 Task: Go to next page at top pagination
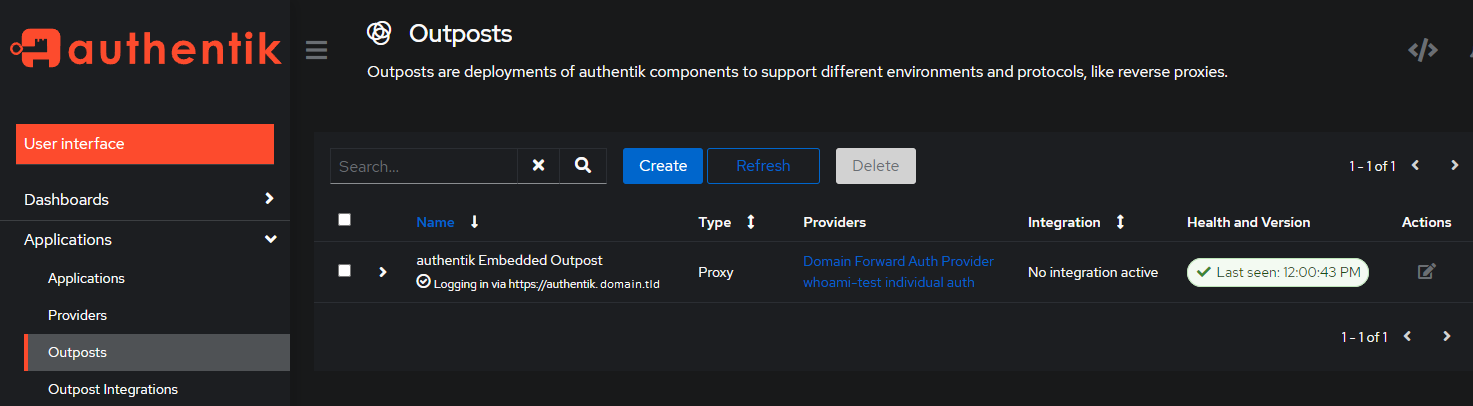click(1455, 165)
